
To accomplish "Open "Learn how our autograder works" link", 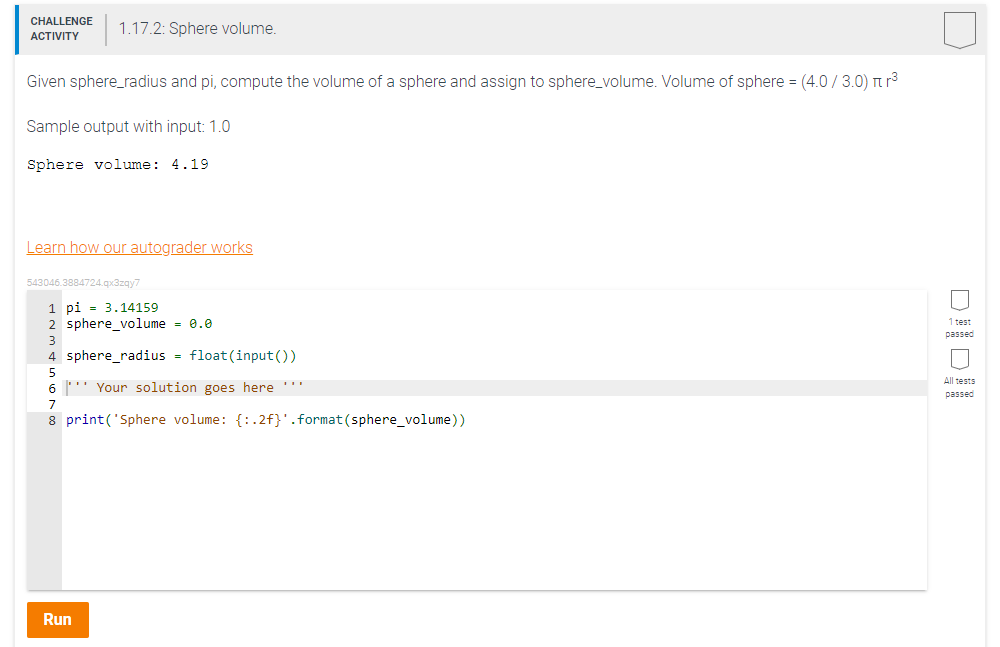I will (139, 247).
